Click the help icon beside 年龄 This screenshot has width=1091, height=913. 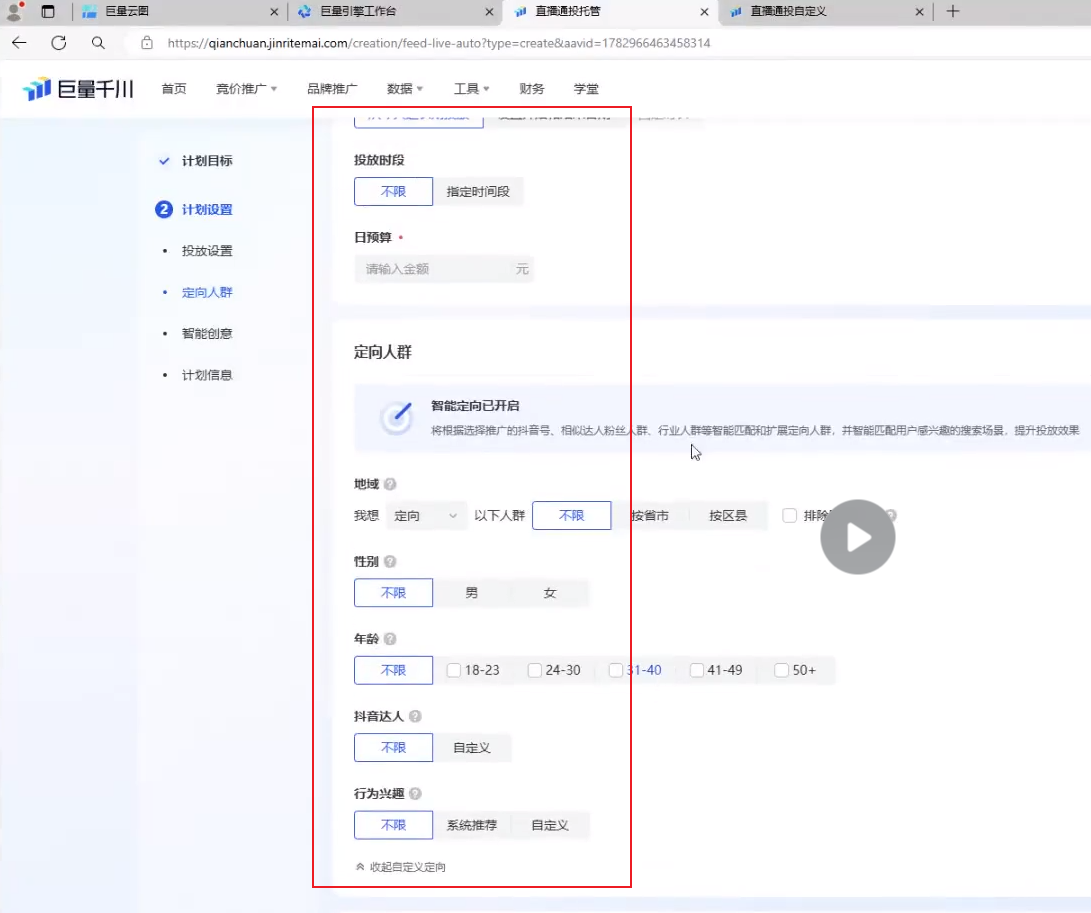tap(390, 639)
